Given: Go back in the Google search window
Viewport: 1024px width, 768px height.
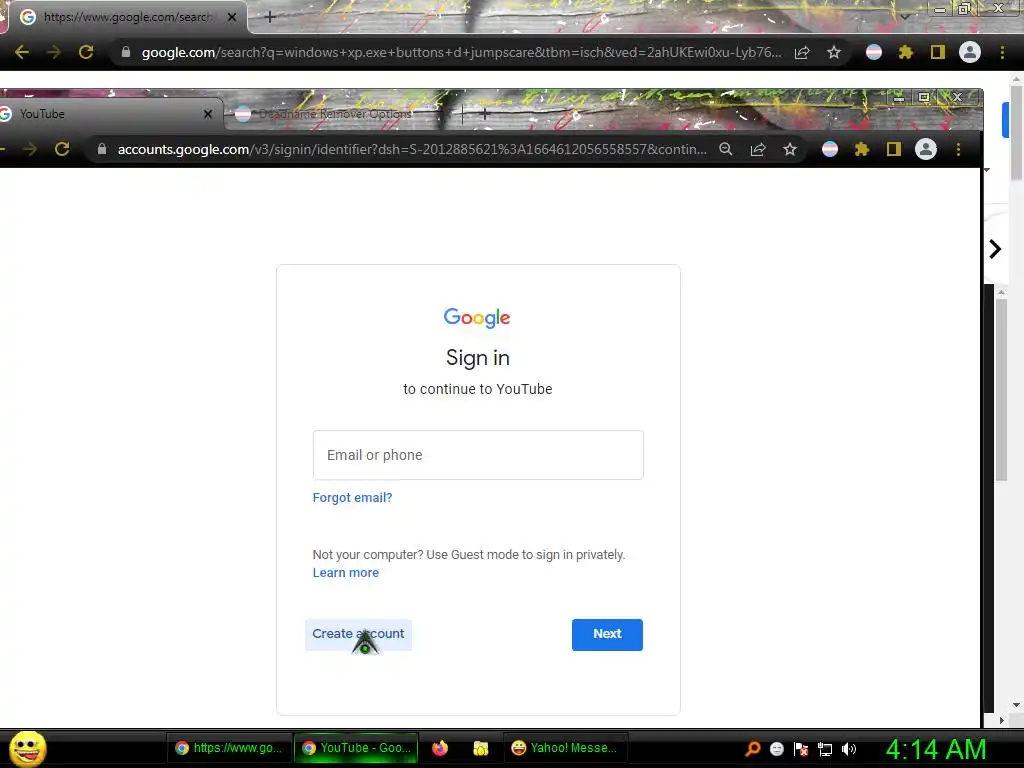Looking at the screenshot, I should click(22, 52).
